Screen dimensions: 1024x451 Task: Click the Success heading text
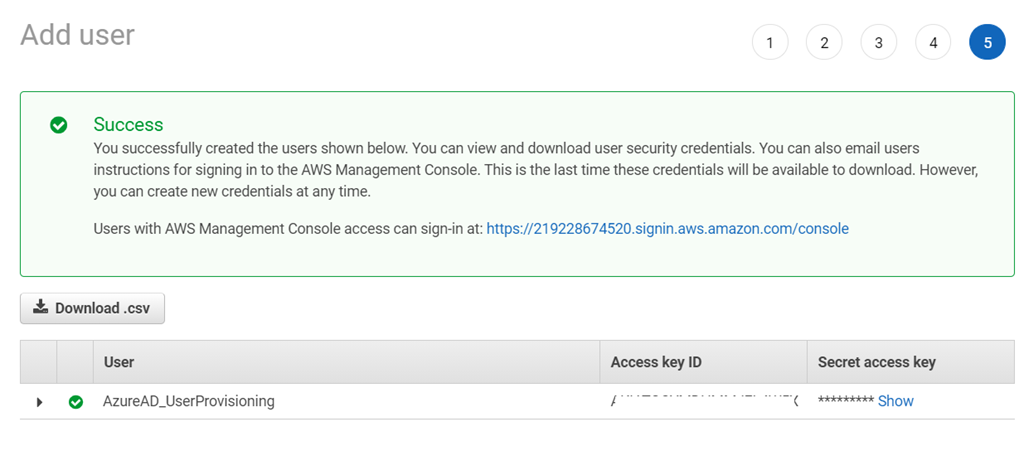[x=128, y=125]
